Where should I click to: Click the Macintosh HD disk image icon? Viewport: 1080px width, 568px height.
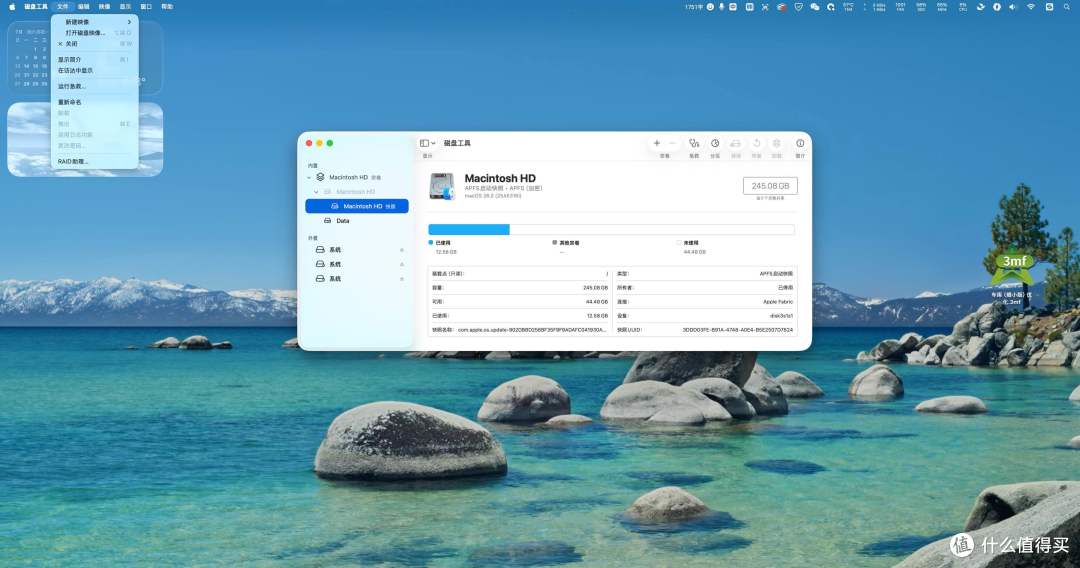[x=442, y=187]
